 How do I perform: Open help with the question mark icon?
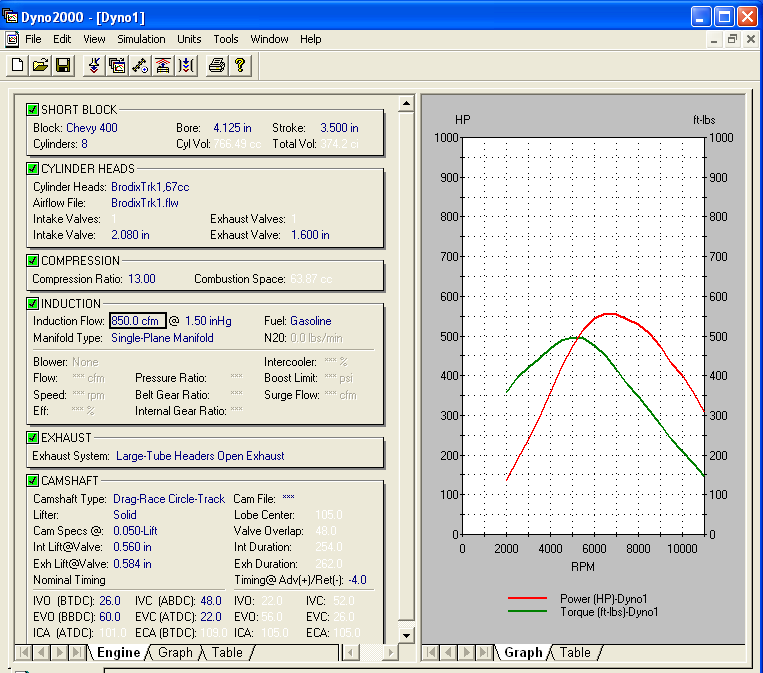(240, 65)
